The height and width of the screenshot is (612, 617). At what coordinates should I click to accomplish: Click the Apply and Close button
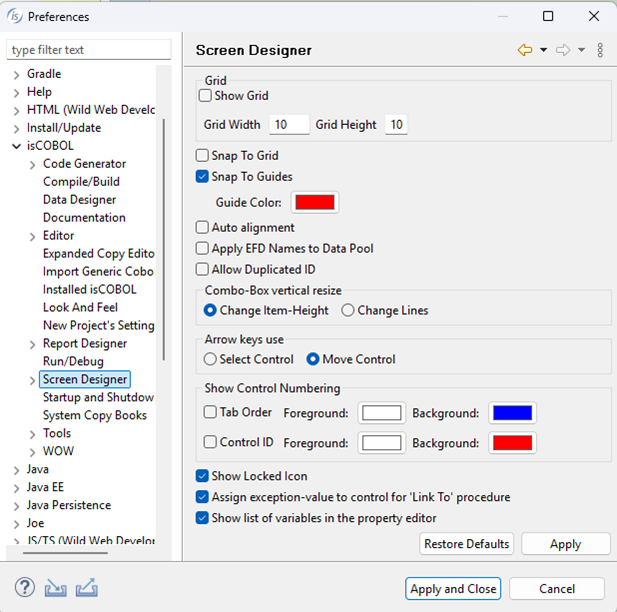click(x=453, y=589)
